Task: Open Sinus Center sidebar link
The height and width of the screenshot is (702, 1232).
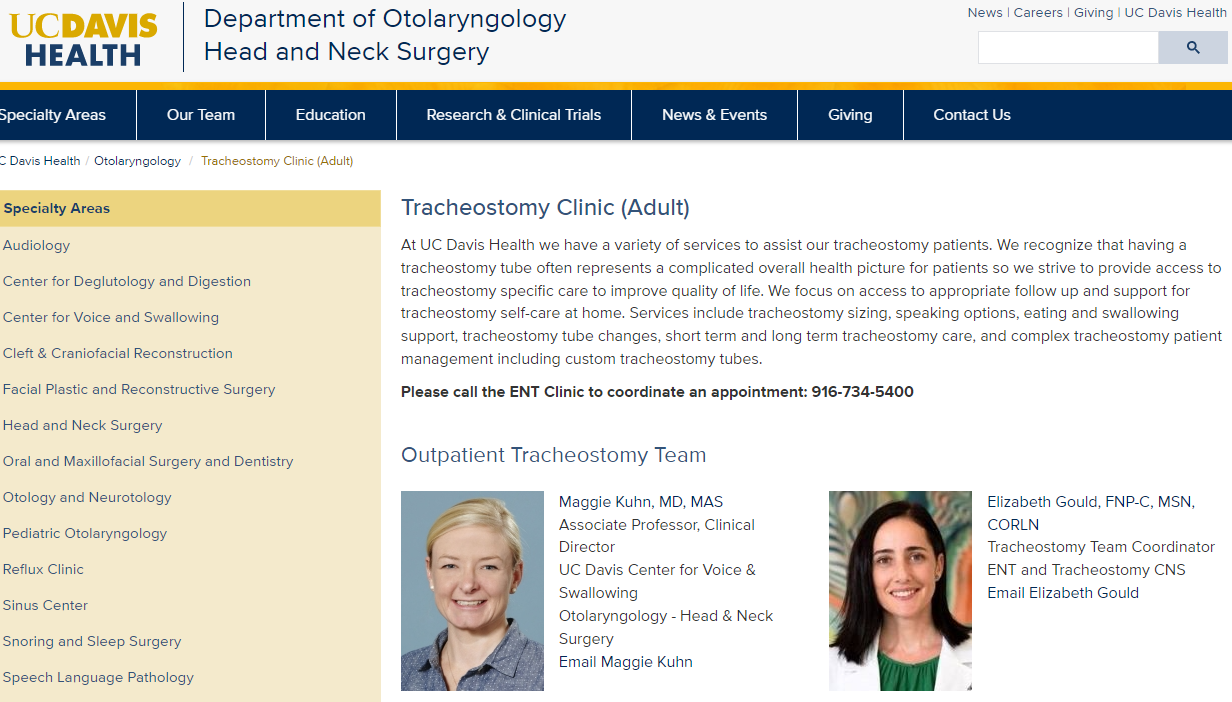Action: coord(46,605)
